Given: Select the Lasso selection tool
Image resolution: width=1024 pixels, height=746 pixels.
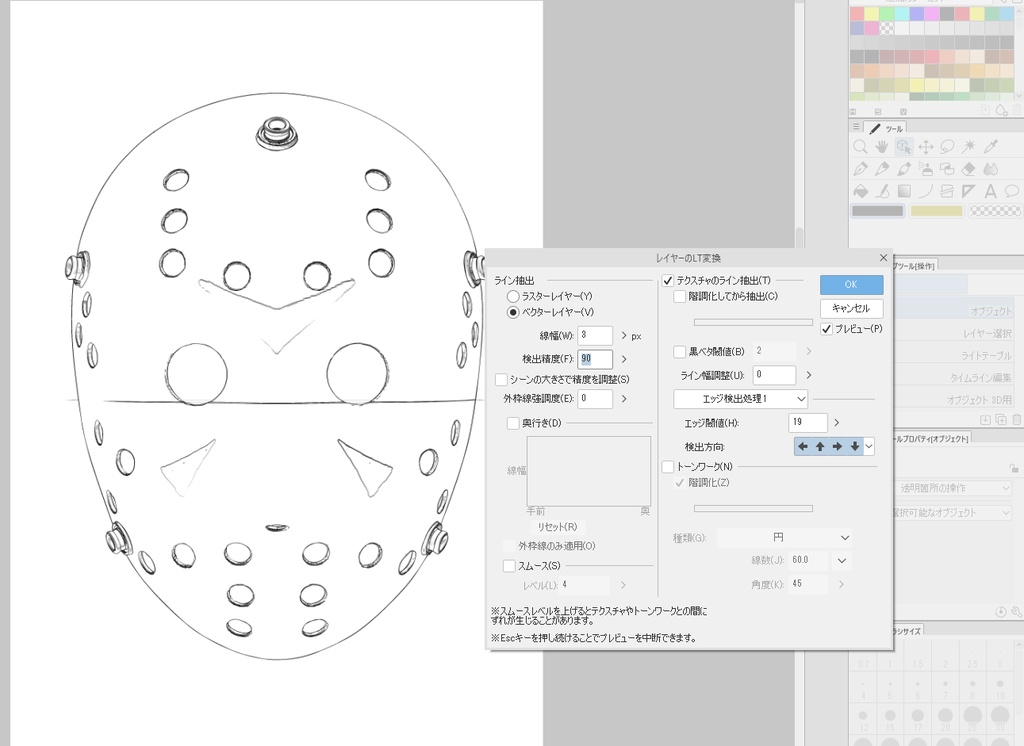Looking at the screenshot, I should pos(947,147).
